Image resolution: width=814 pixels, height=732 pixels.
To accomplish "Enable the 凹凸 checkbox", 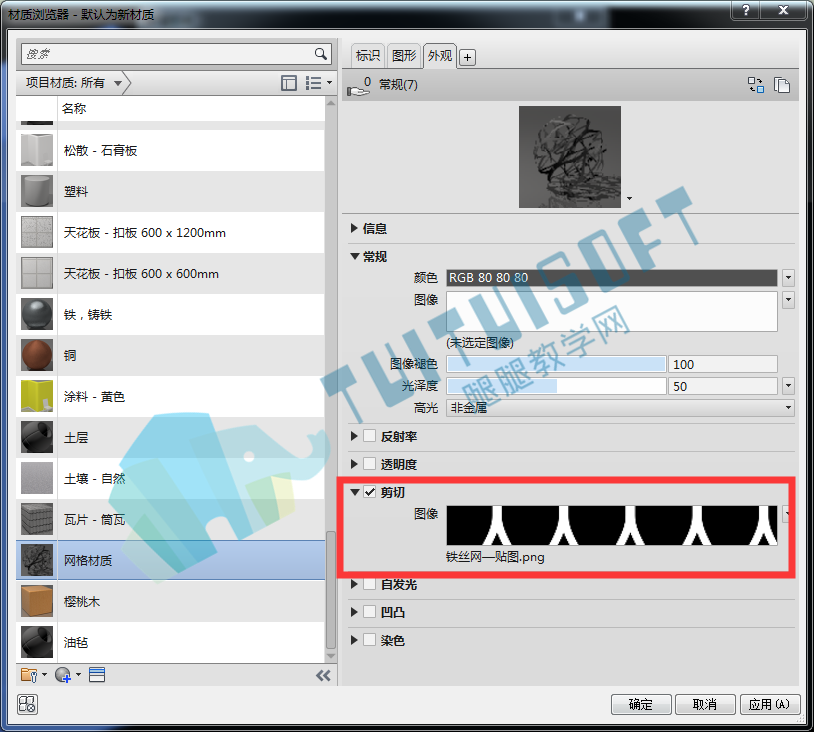I will click(x=370, y=612).
